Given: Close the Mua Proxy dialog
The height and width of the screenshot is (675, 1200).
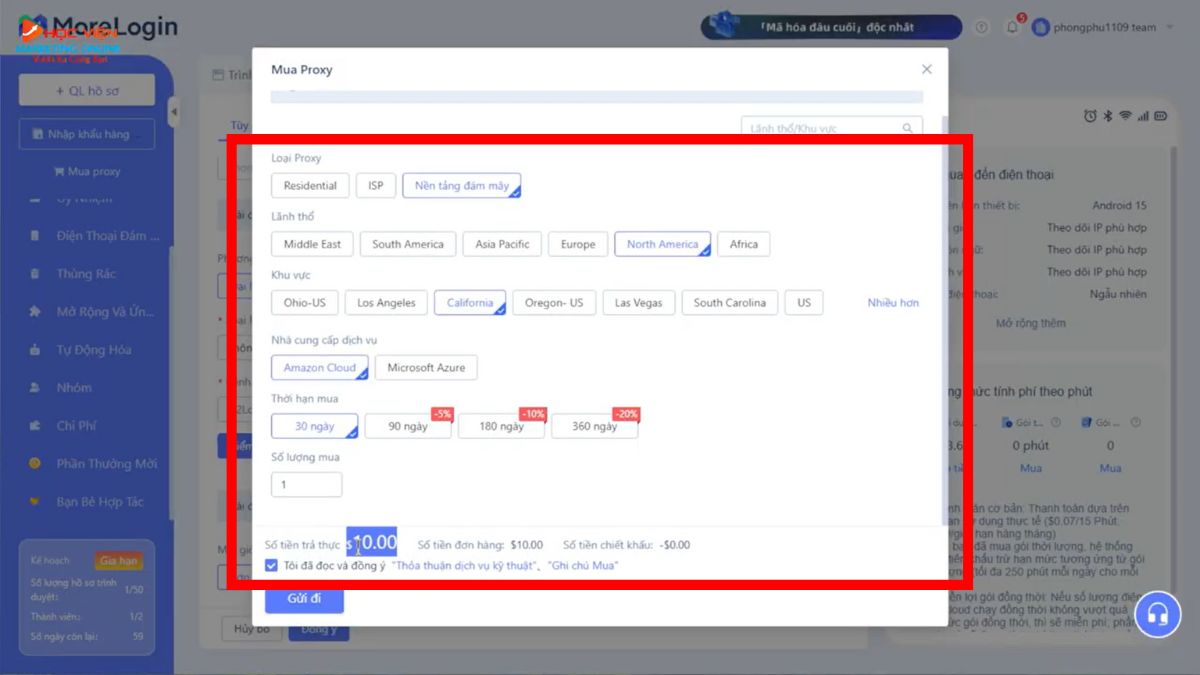Looking at the screenshot, I should pos(926,69).
